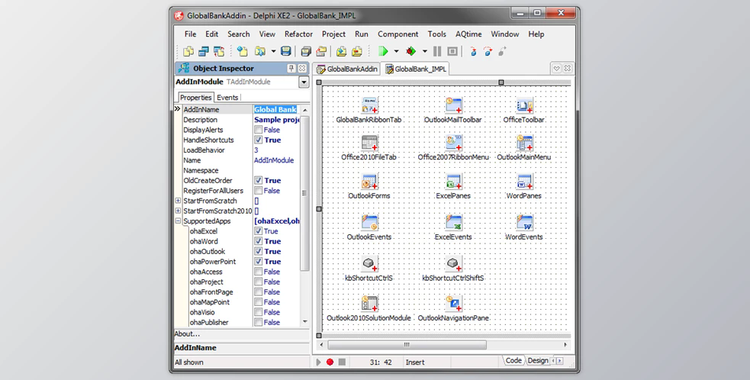
Task: Select the GlobalBankRibbonTab component icon
Action: click(x=369, y=105)
